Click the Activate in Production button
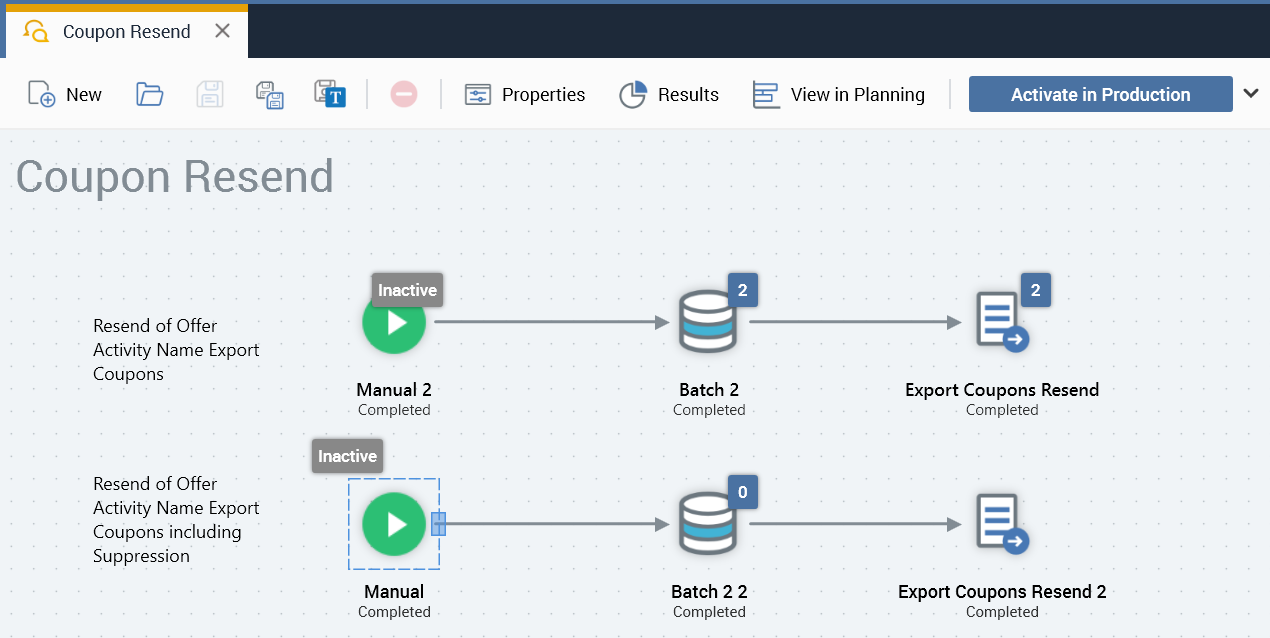Image resolution: width=1270 pixels, height=638 pixels. point(1100,95)
